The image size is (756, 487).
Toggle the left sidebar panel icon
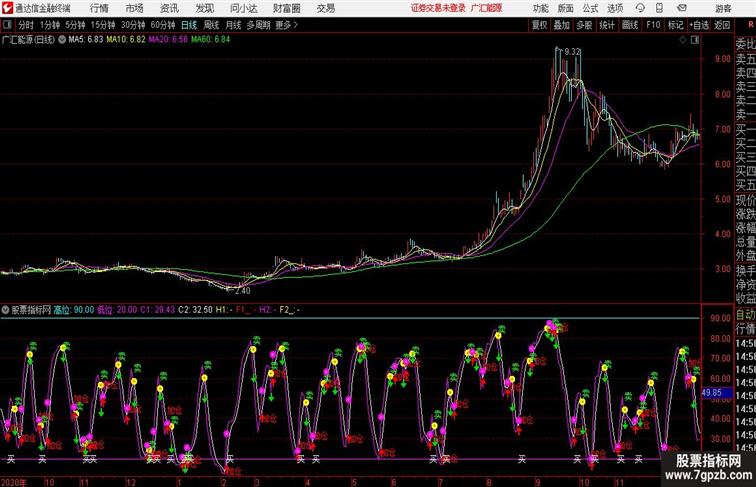point(7,25)
